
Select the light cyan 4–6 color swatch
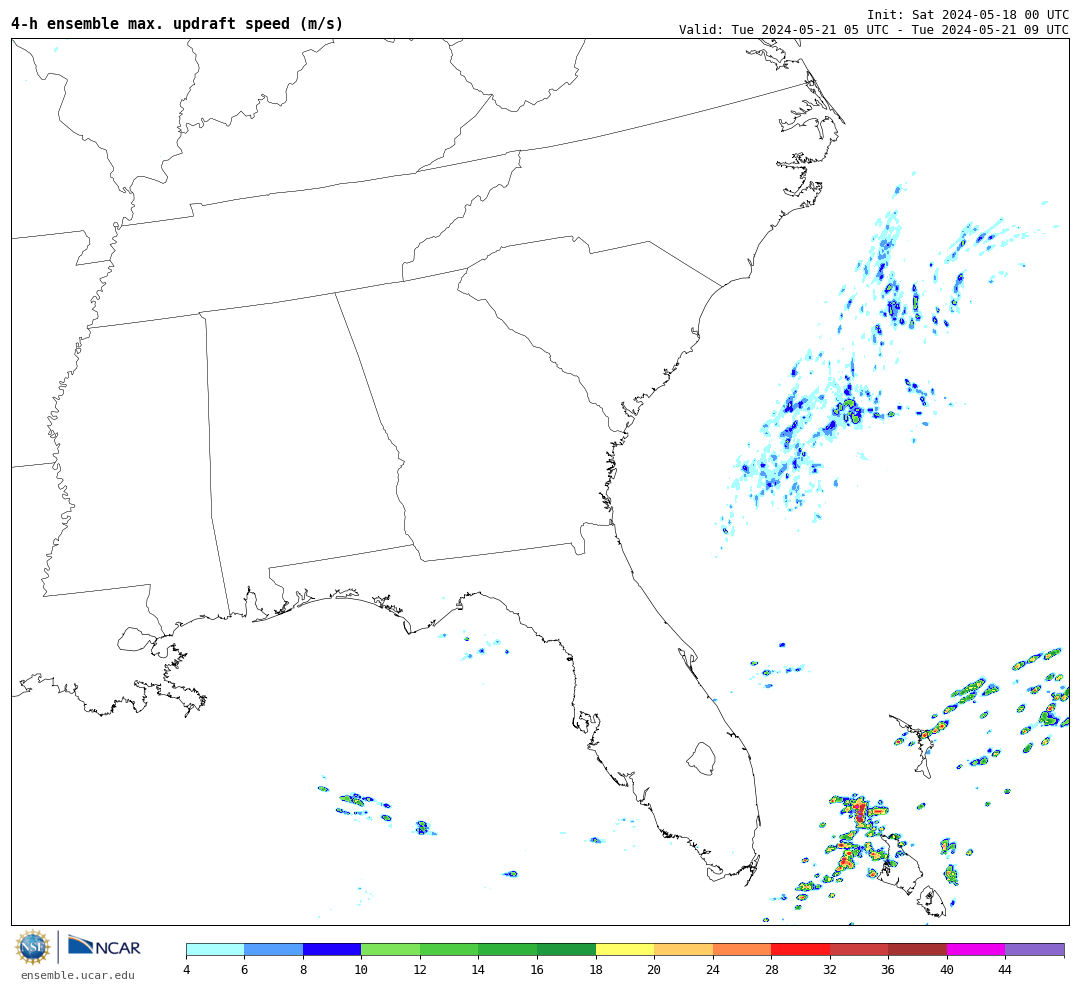pyautogui.click(x=216, y=949)
